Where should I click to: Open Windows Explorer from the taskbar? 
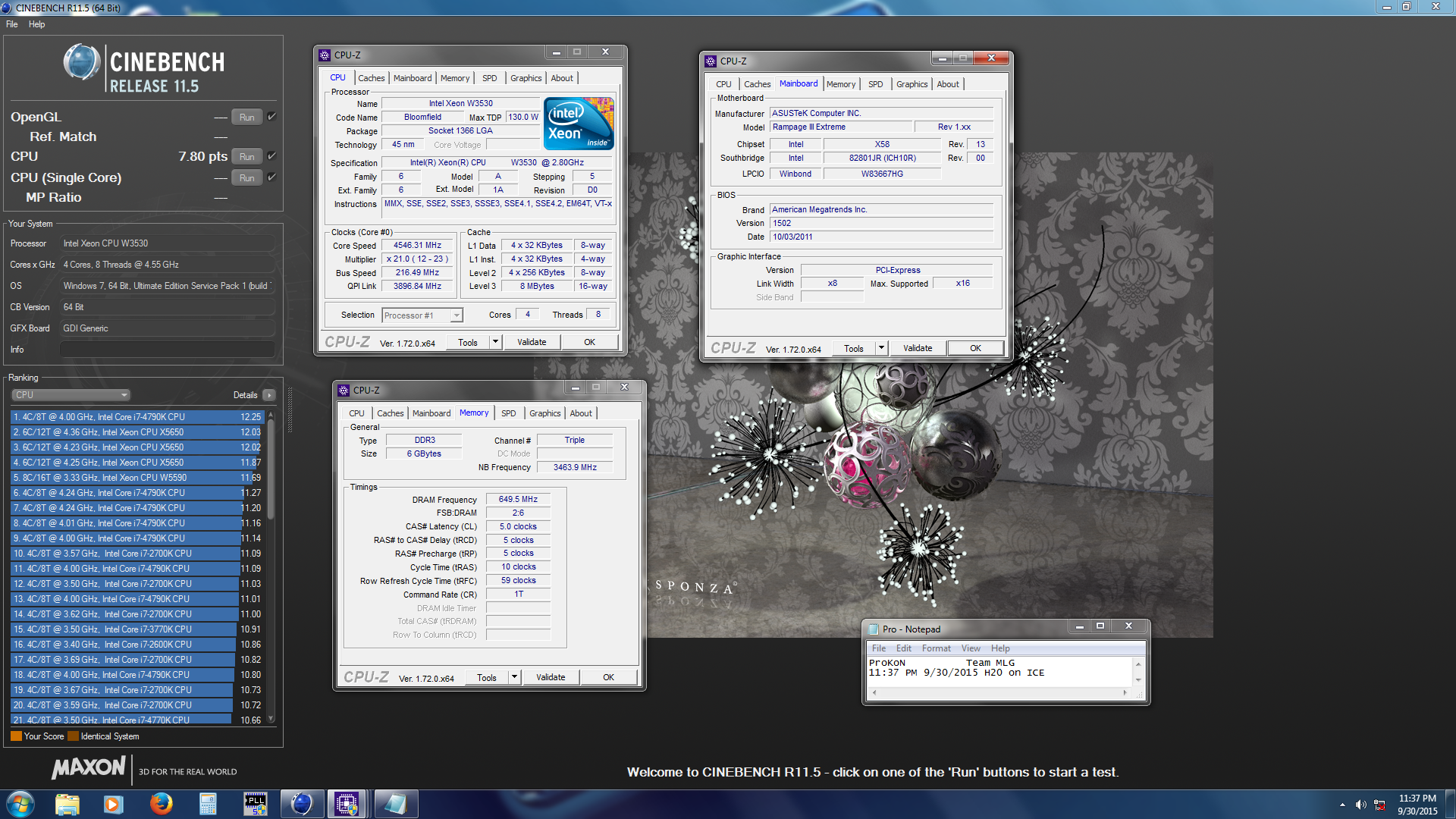(x=67, y=804)
